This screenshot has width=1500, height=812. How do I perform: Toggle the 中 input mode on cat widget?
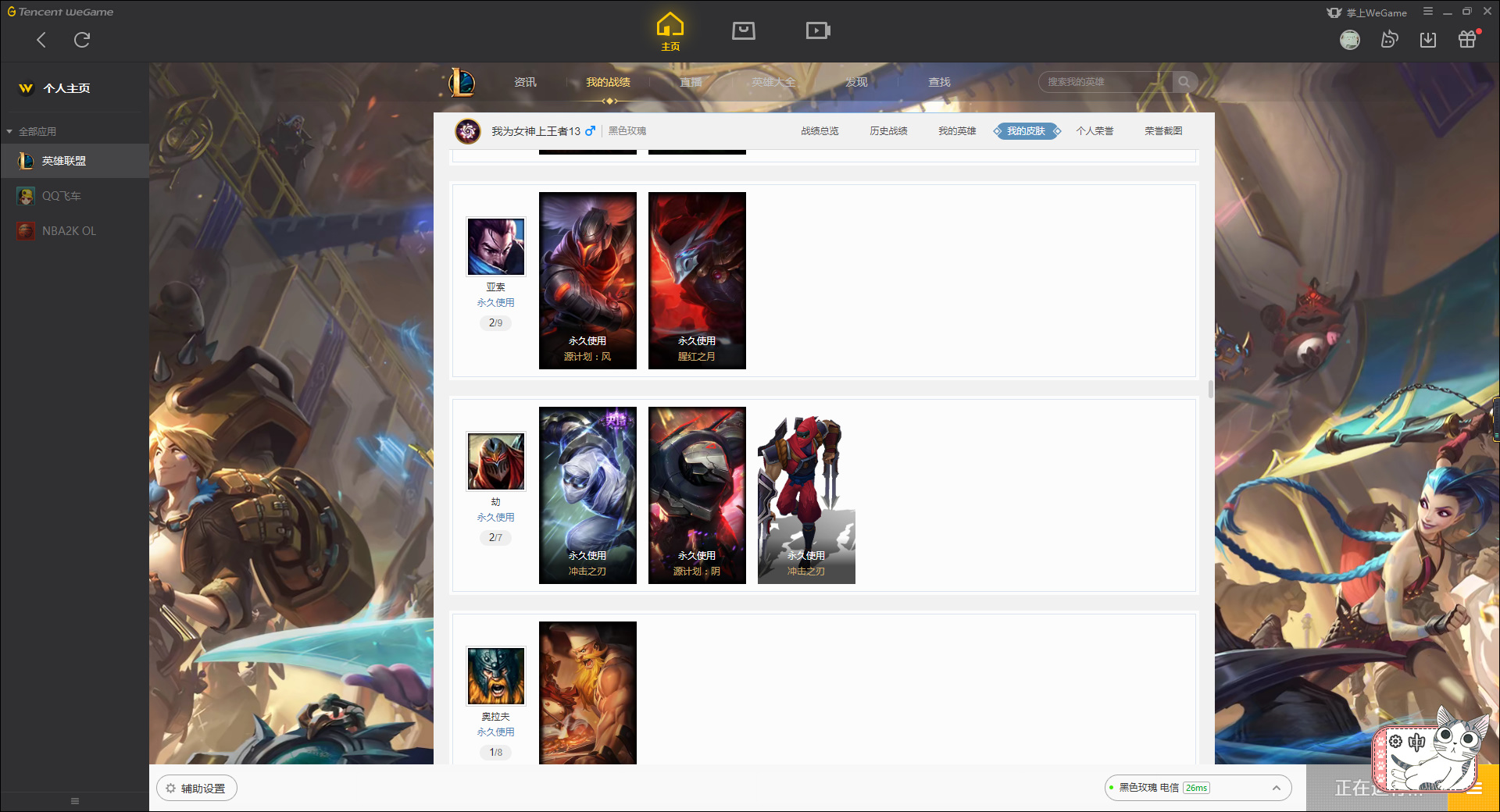click(x=1416, y=742)
